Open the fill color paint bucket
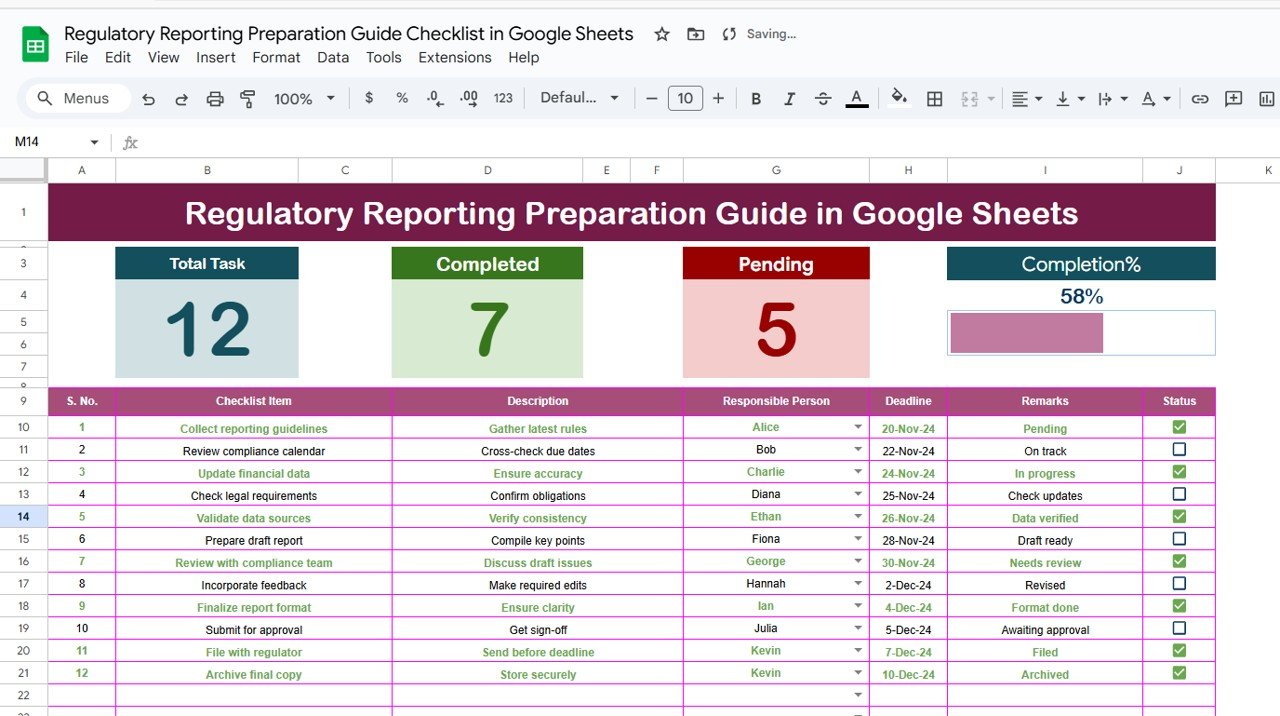 point(899,98)
